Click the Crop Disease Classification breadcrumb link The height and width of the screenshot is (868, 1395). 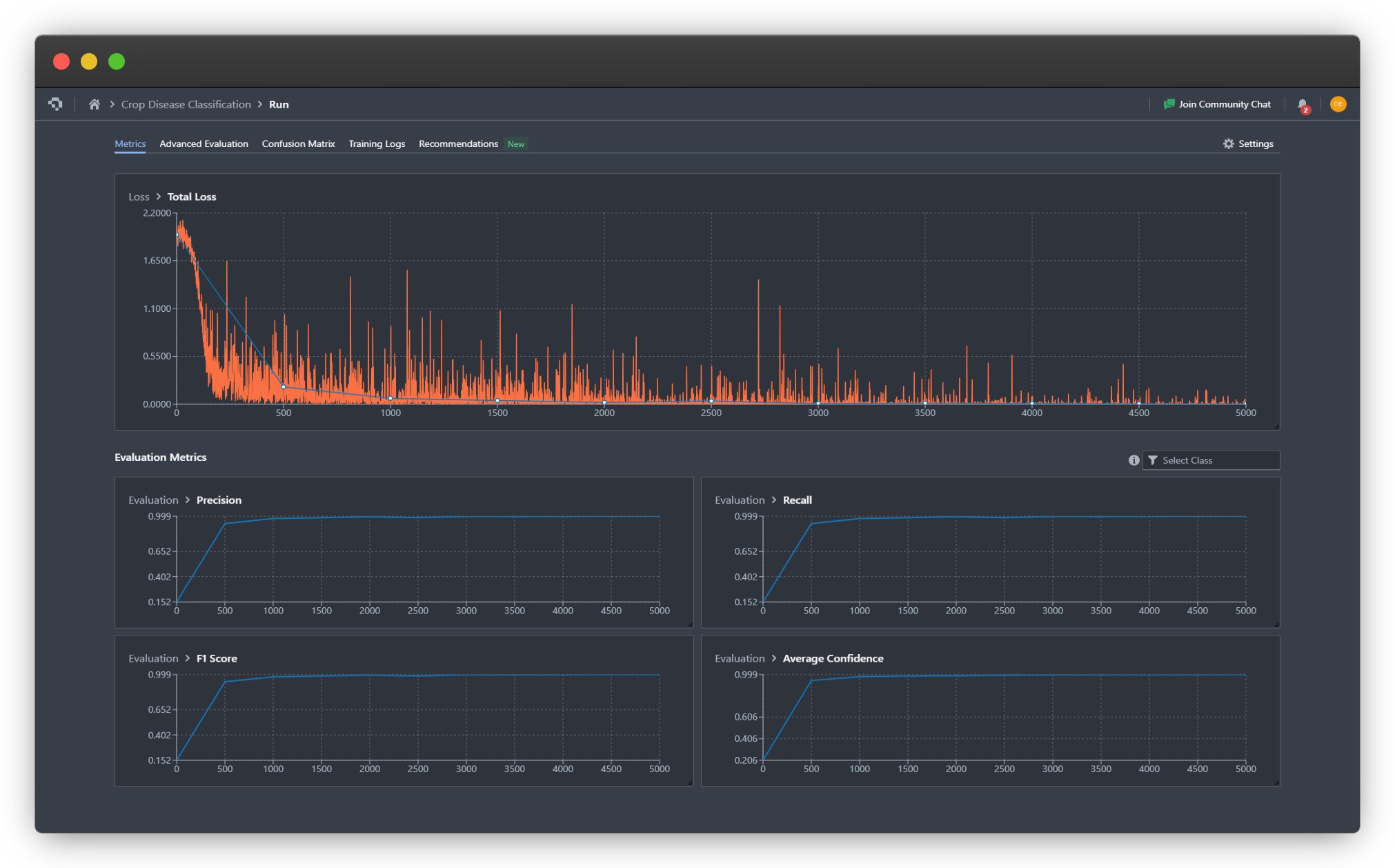pyautogui.click(x=186, y=104)
